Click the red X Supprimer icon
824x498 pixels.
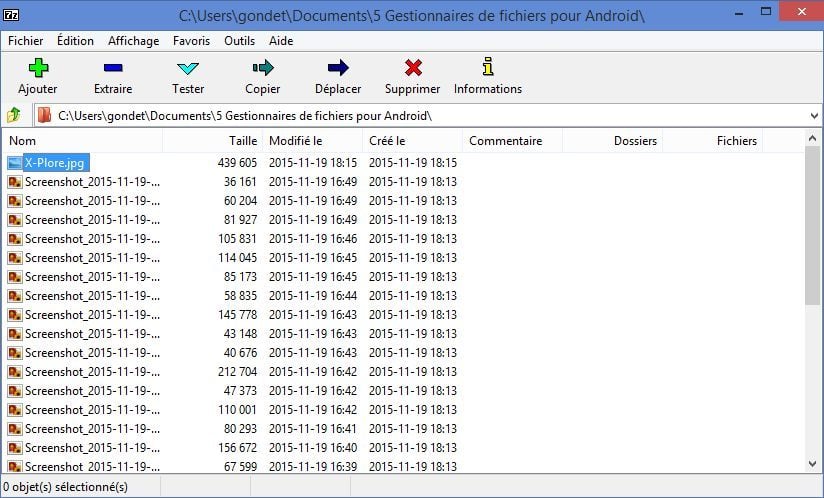pos(413,68)
